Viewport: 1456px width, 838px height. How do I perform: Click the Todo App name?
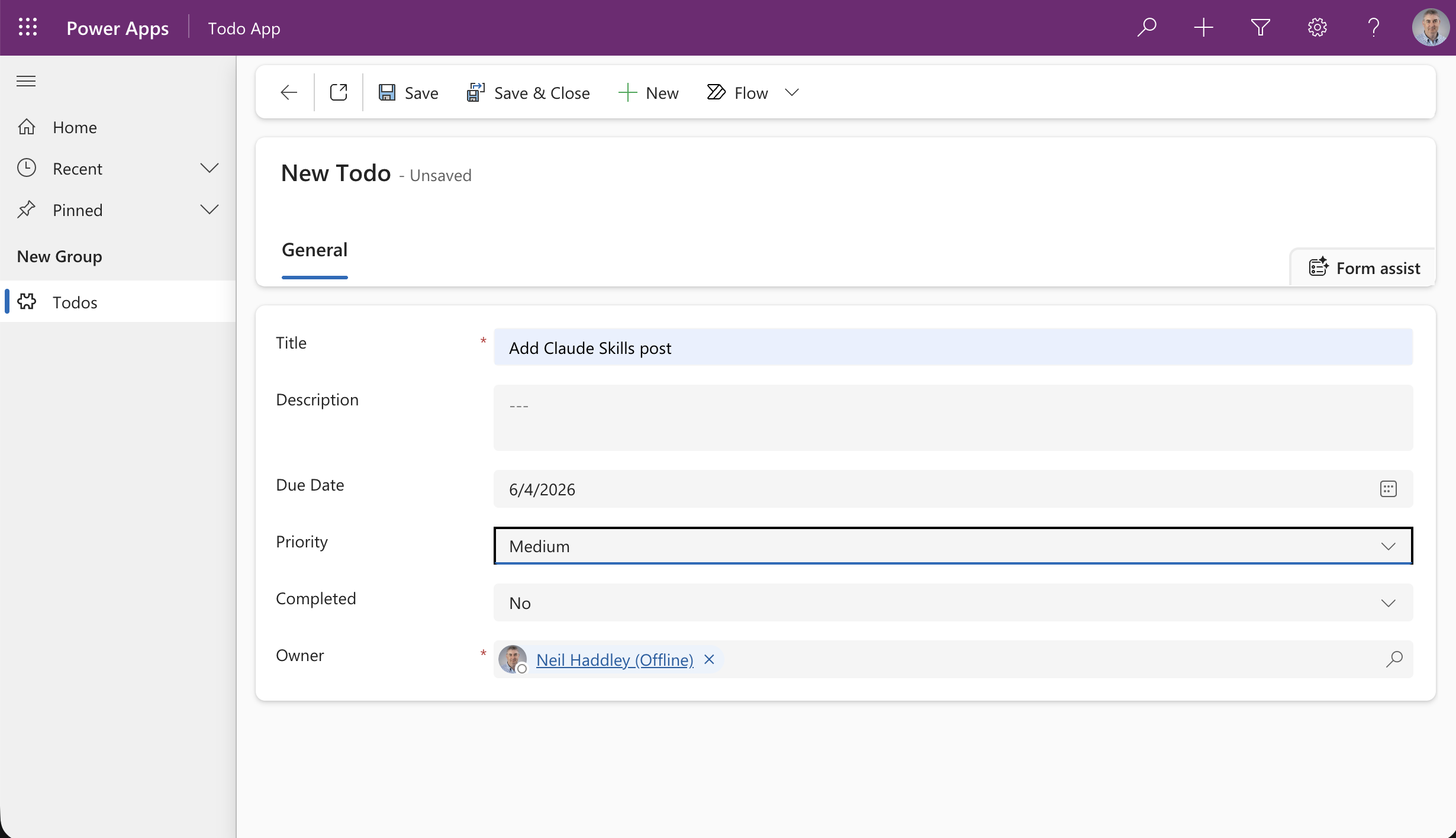pyautogui.click(x=244, y=28)
